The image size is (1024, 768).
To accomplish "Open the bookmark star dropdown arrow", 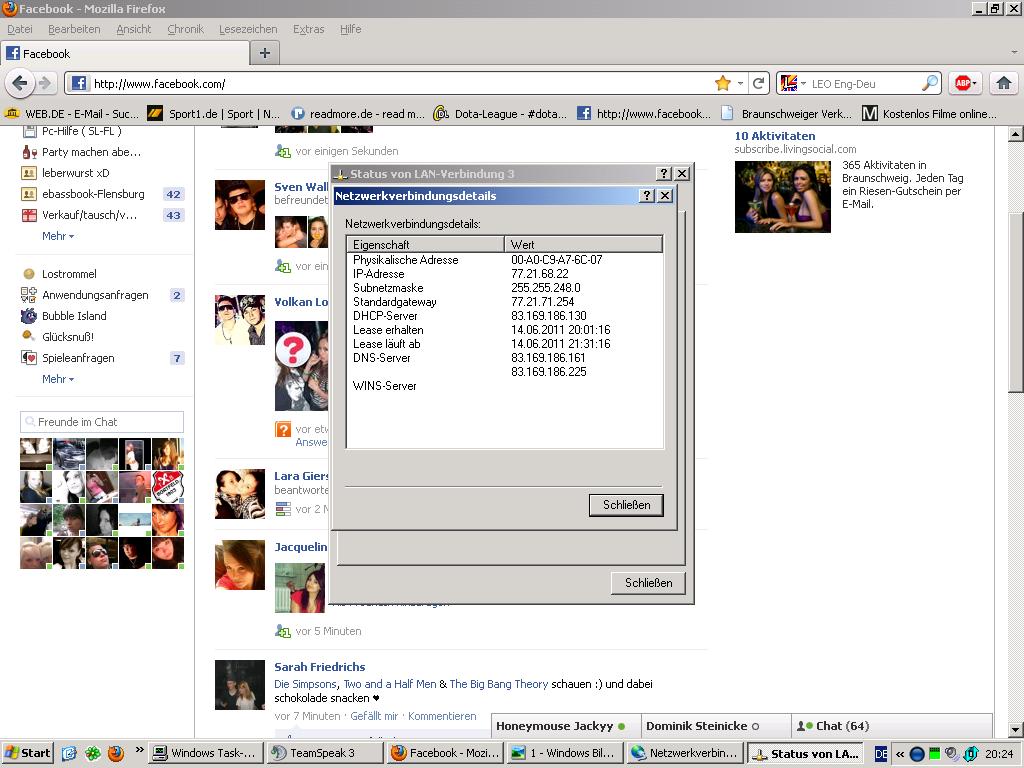I will (x=740, y=84).
